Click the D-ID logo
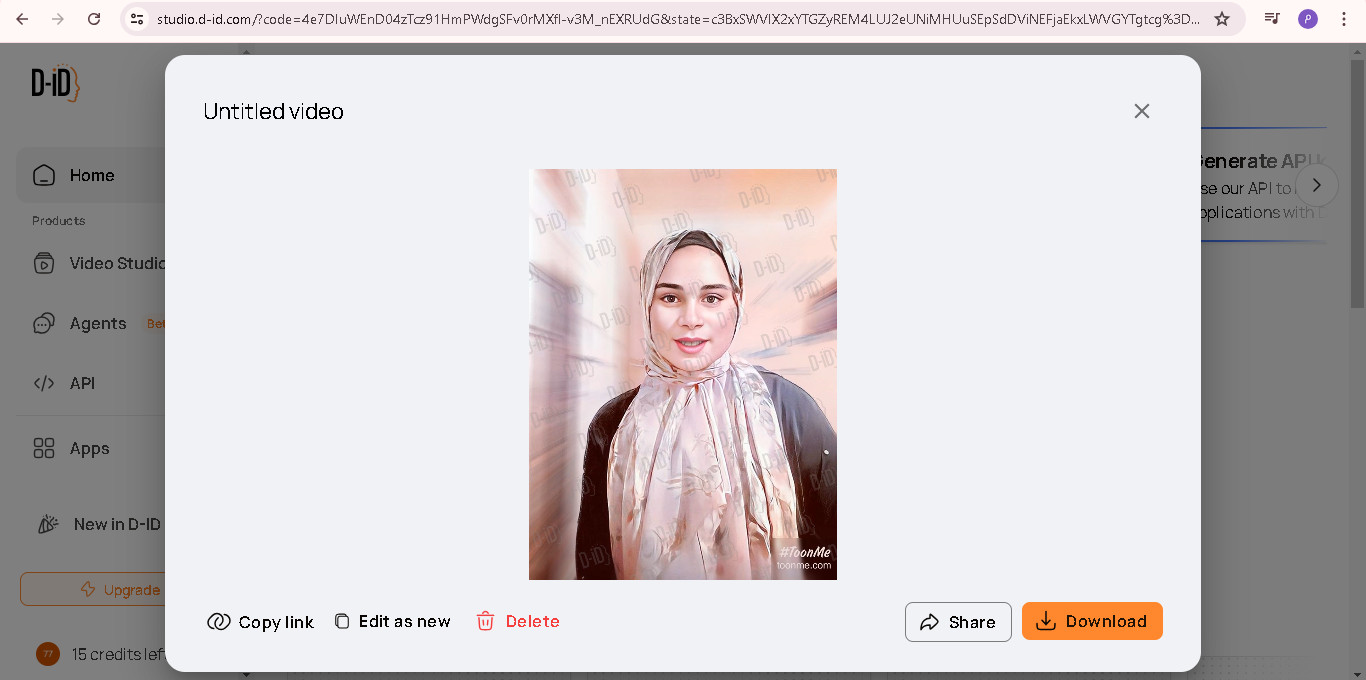 point(55,84)
